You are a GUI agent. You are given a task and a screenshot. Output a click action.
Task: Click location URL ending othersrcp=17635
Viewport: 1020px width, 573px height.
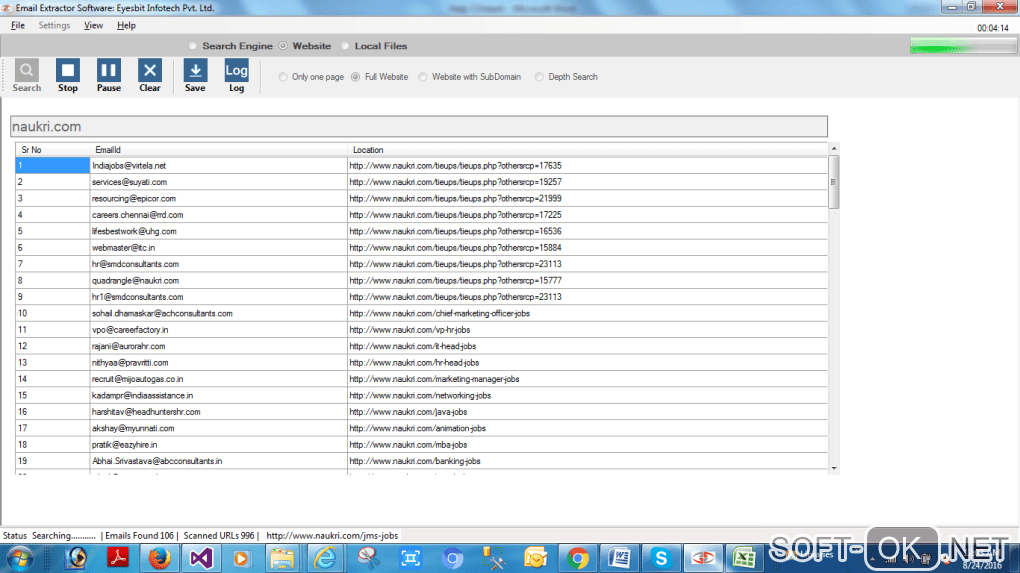pyautogui.click(x=455, y=166)
